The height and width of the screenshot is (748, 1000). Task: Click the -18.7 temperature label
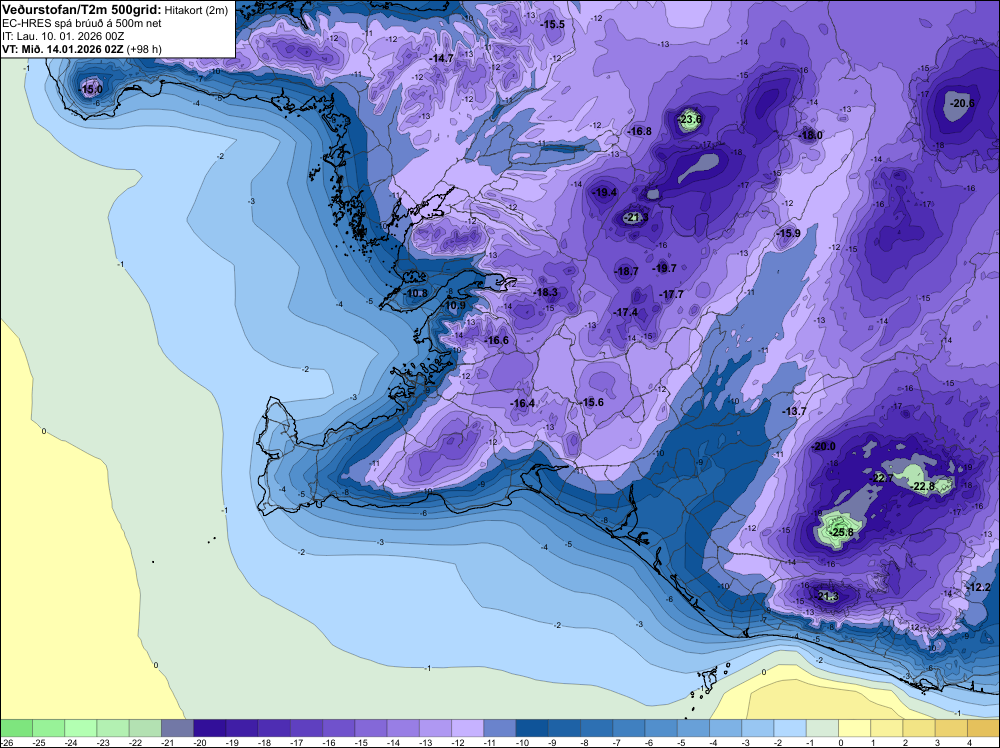pos(626,271)
